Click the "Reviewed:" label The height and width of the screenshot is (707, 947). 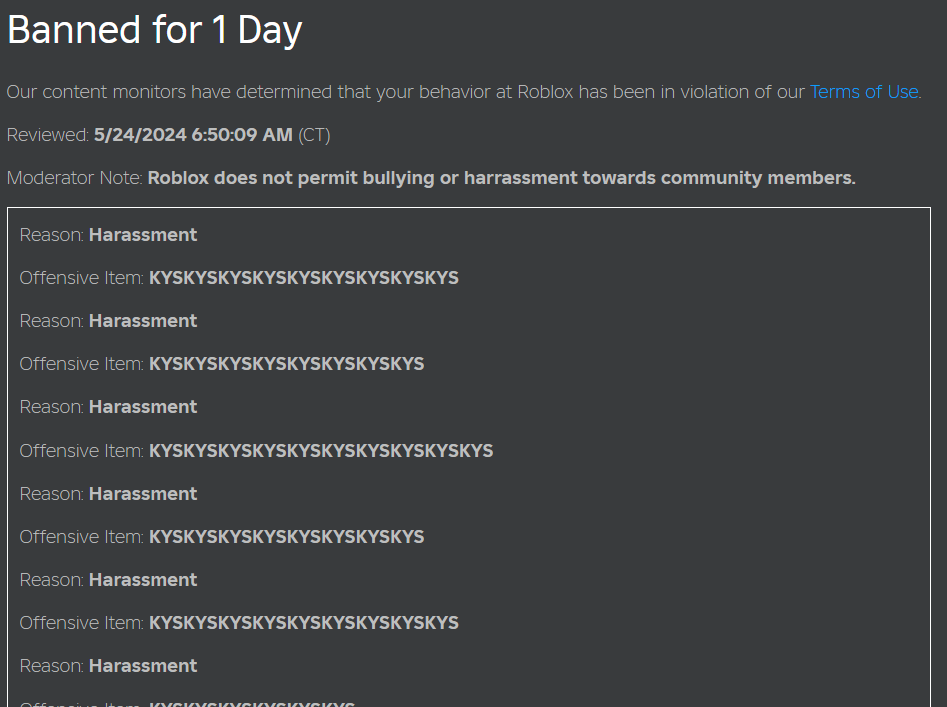click(48, 135)
